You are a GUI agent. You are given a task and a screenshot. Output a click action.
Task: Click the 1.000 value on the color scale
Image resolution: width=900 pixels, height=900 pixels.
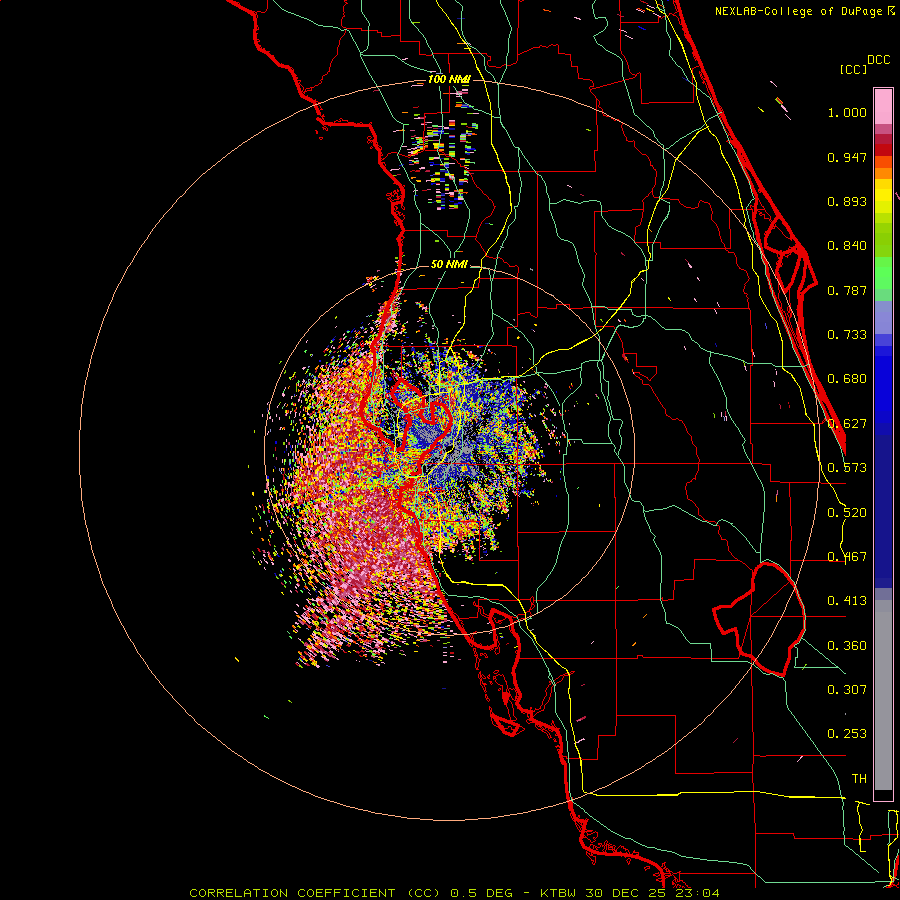(847, 112)
